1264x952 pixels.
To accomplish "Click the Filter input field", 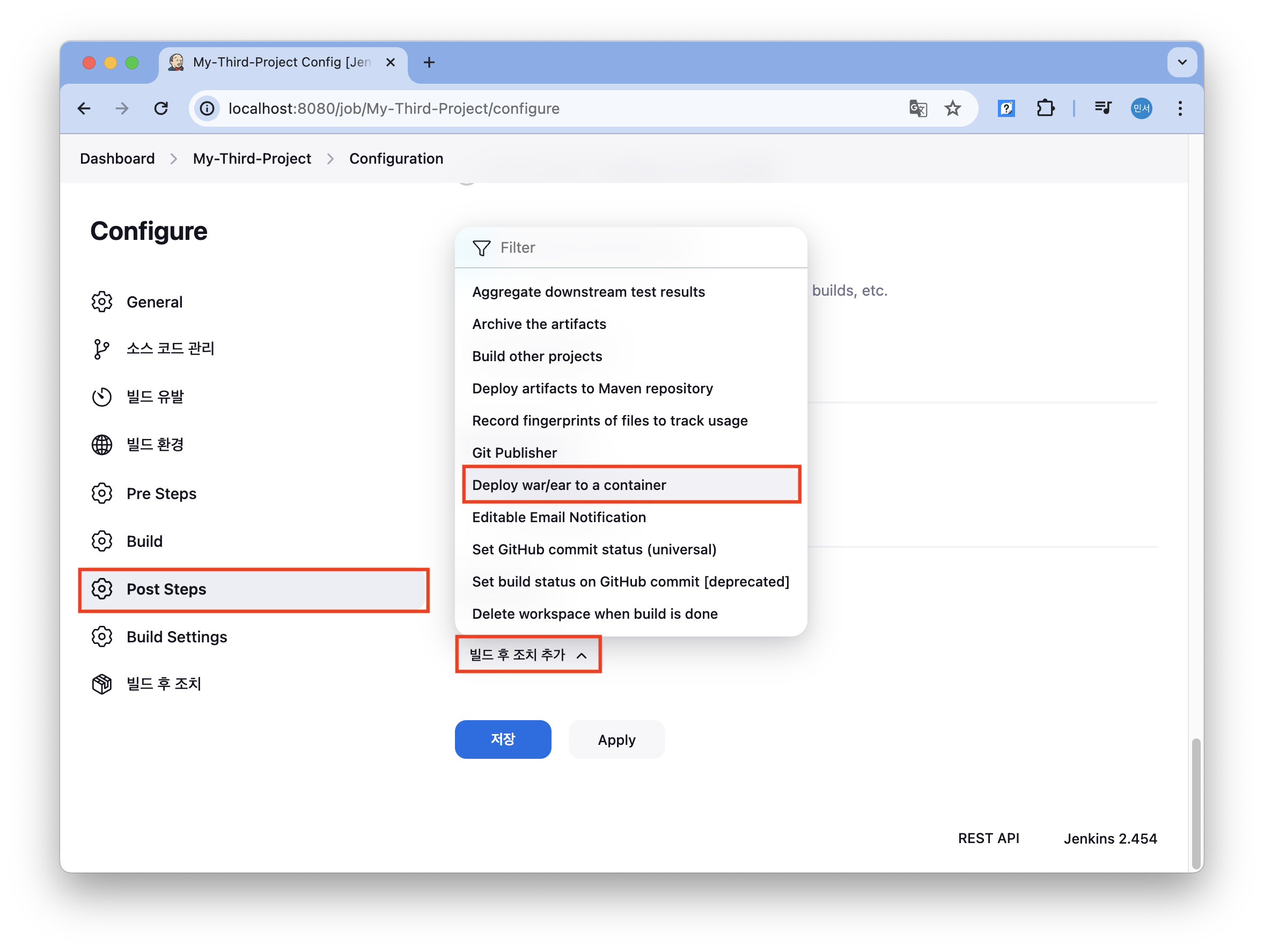I will coord(640,247).
